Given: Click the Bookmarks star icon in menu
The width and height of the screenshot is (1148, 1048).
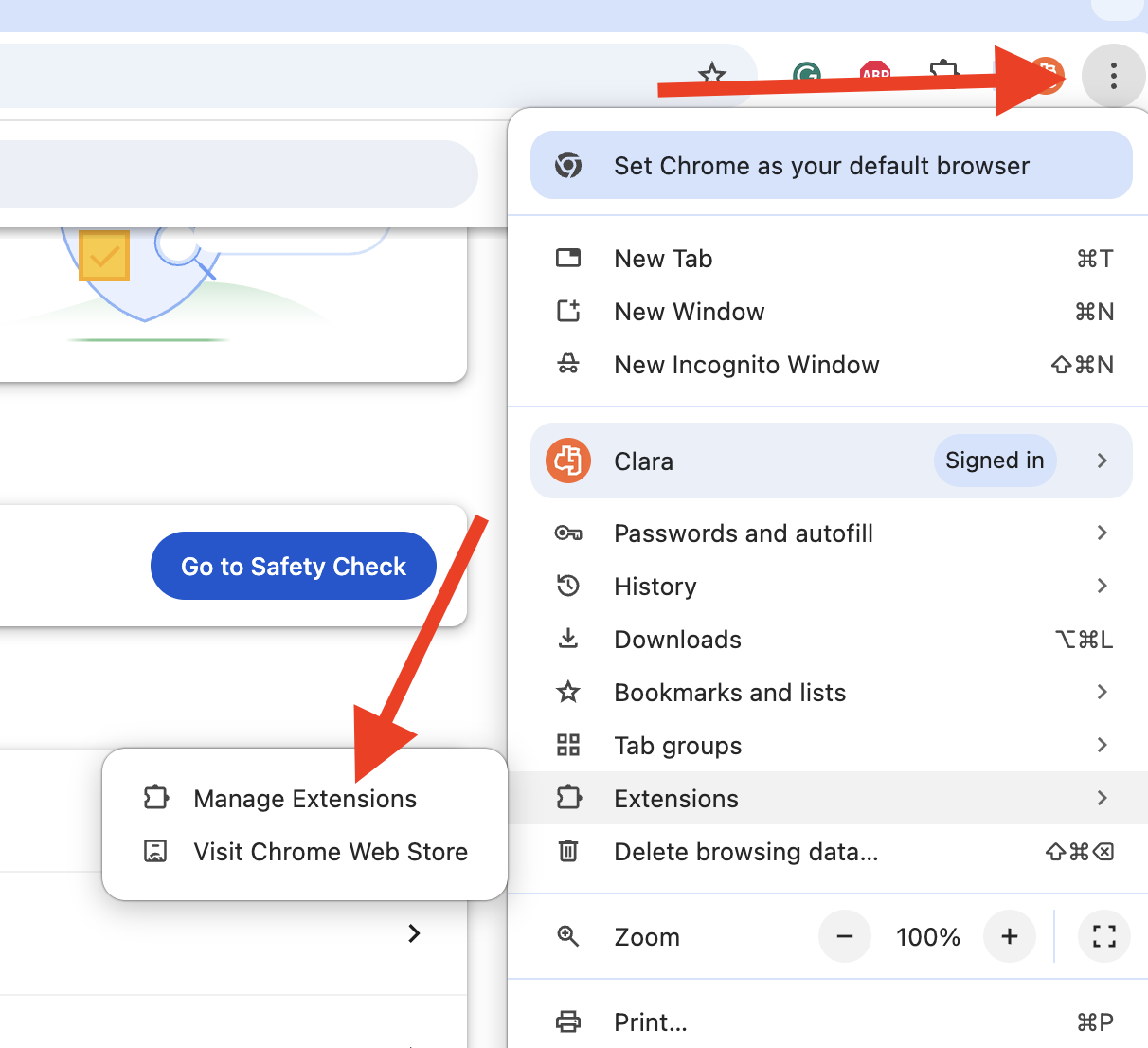Looking at the screenshot, I should [568, 692].
